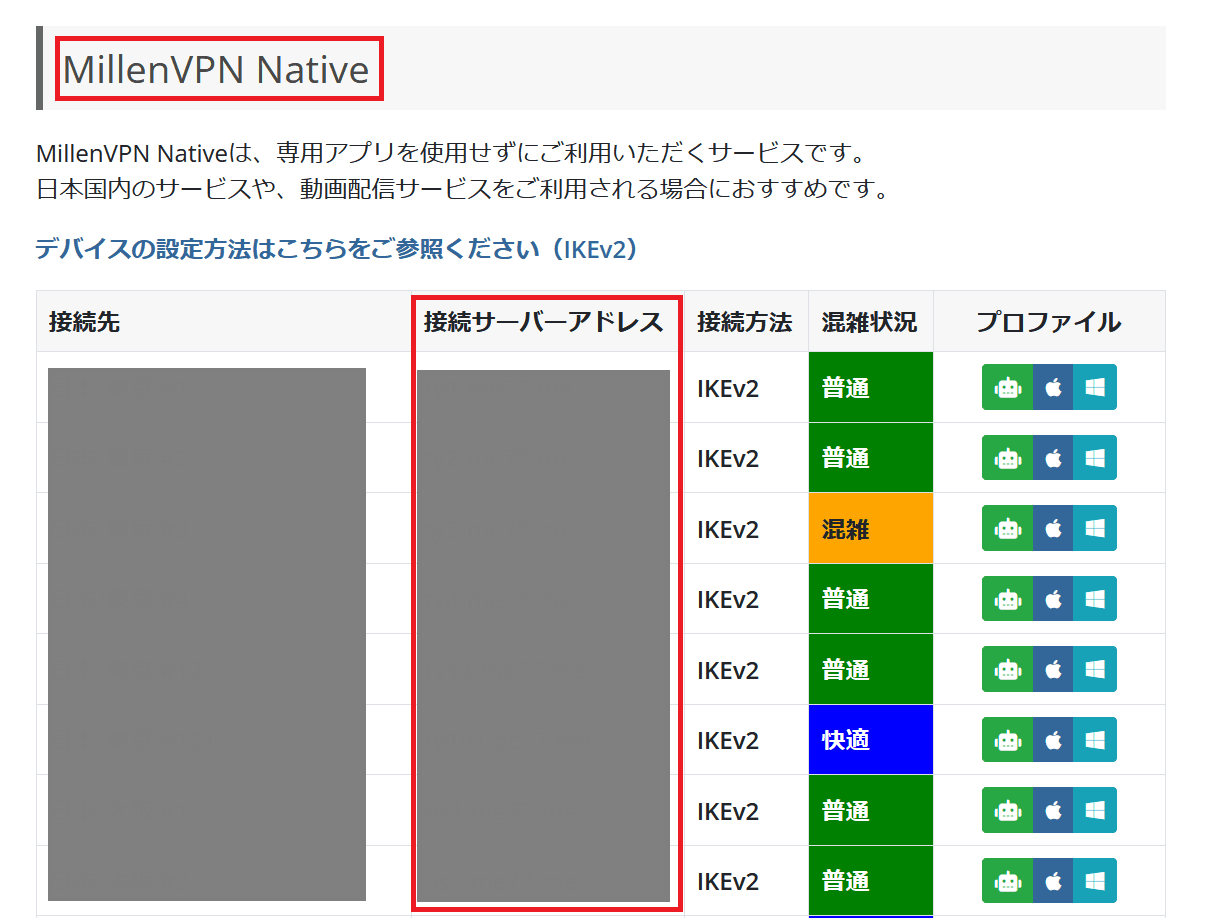
Task: Download Windows profile in the first row
Action: click(x=1095, y=387)
